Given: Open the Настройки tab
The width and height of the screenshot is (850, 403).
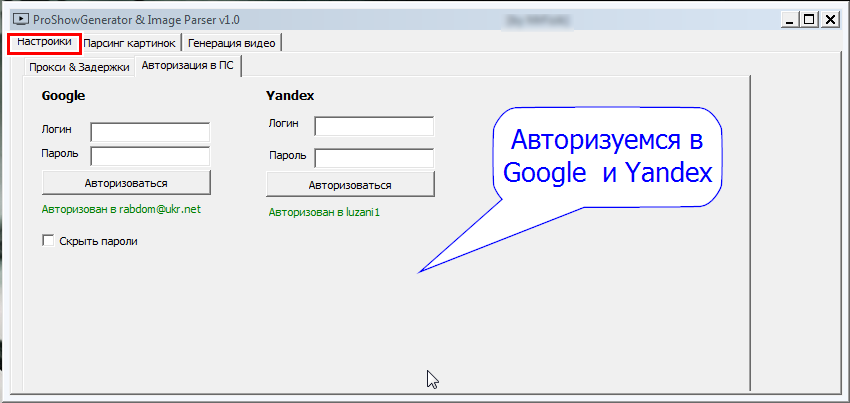Looking at the screenshot, I should click(x=44, y=43).
